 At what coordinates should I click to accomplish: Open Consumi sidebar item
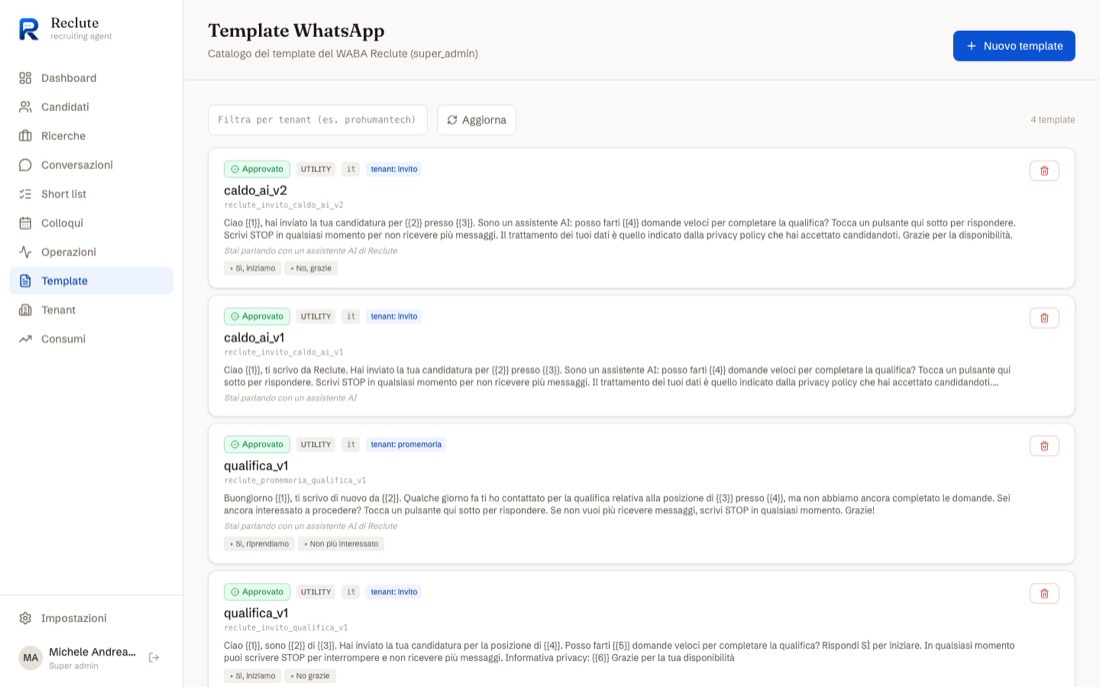point(91,339)
